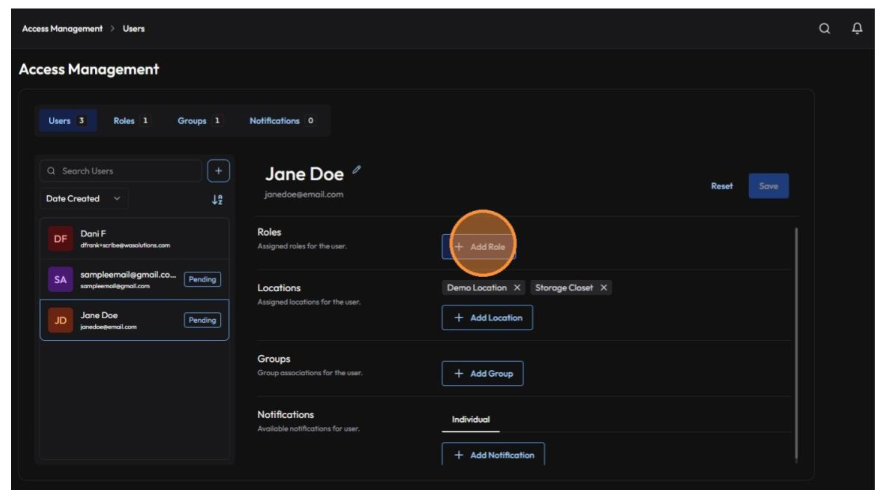Image resolution: width=886 pixels, height=503 pixels.
Task: Open the search icon in top bar
Action: click(824, 28)
